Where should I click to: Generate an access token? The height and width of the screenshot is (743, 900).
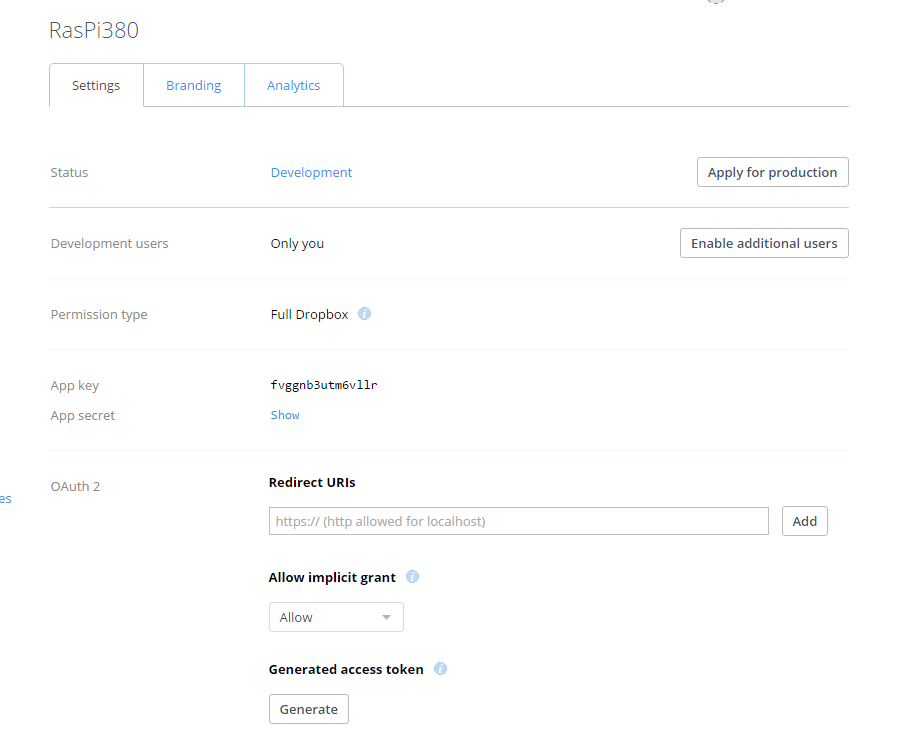pos(308,709)
